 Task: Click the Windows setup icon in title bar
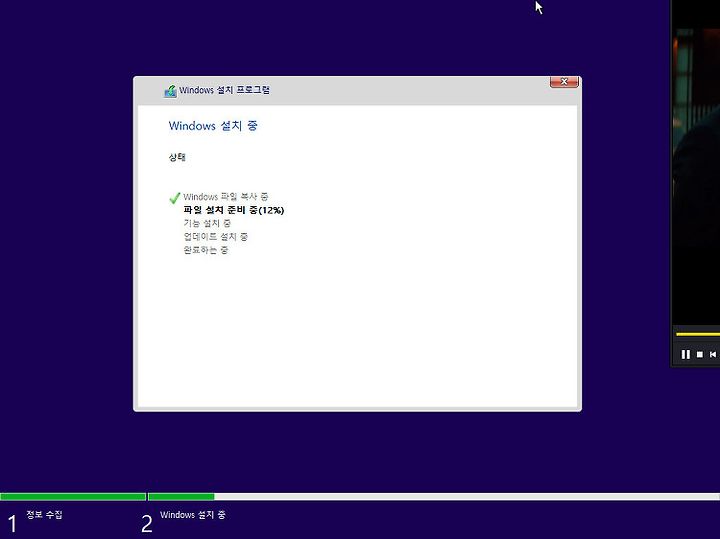pos(170,91)
